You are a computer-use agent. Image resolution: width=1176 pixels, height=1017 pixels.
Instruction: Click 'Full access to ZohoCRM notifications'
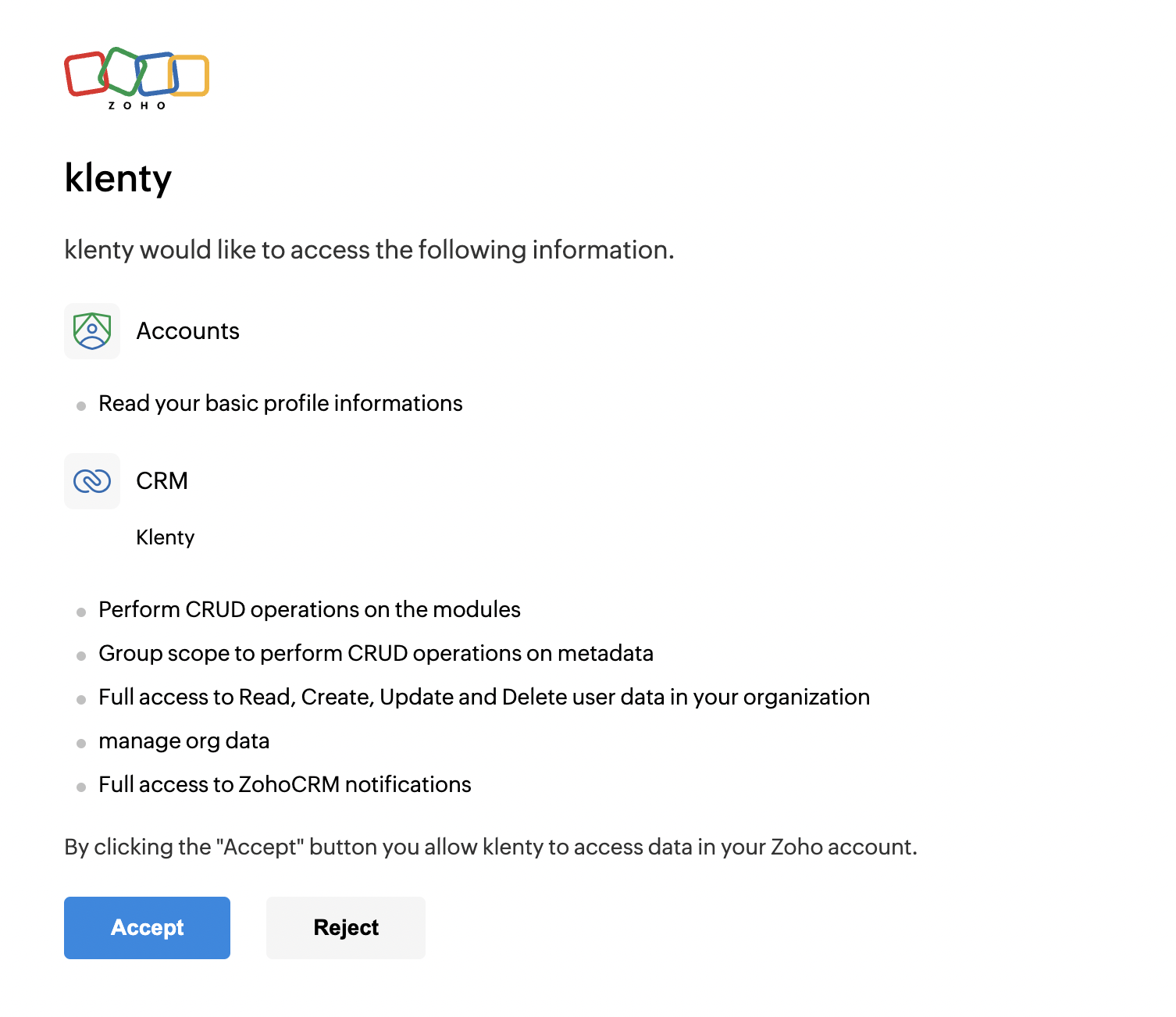point(284,784)
